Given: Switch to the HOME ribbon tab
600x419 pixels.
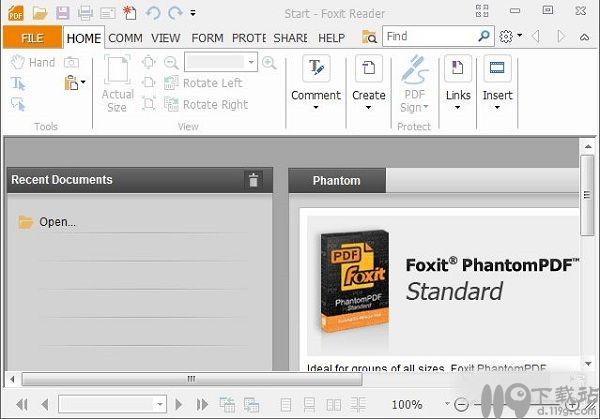Looking at the screenshot, I should click(83, 38).
